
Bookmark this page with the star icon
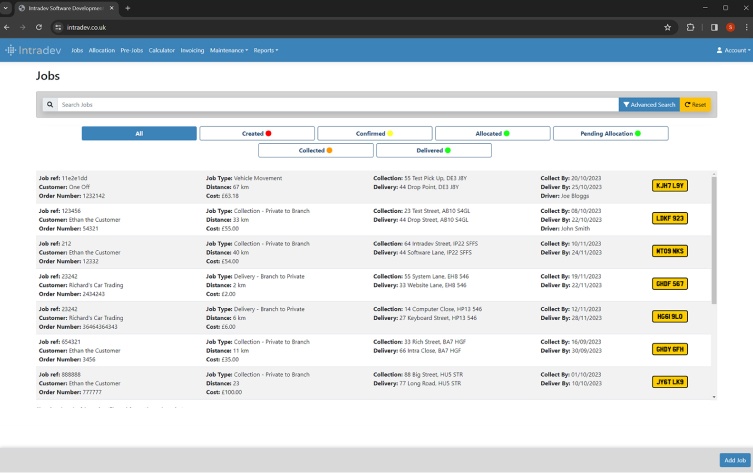point(667,27)
